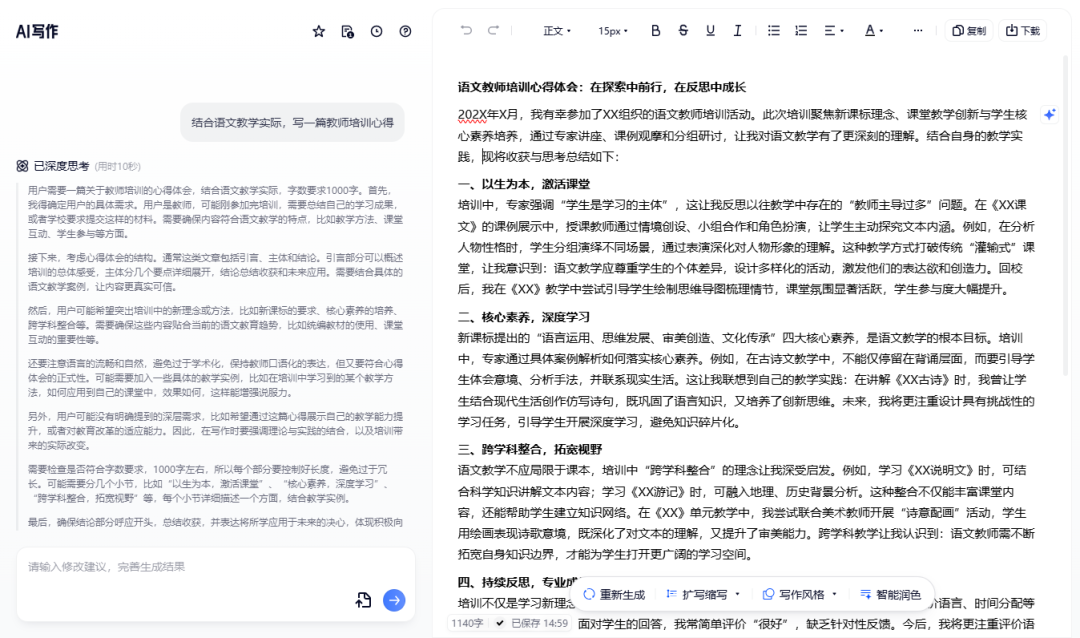Open the history clock icon
This screenshot has width=1080, height=638.
click(376, 31)
